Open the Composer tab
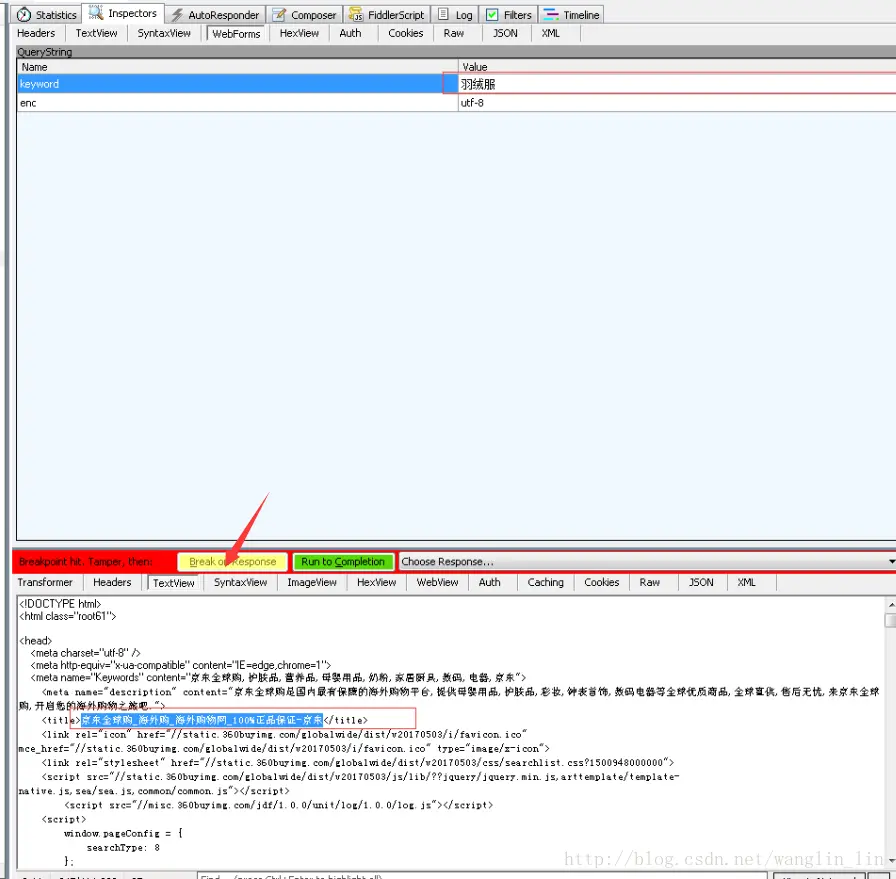Screen dimensions: 896x879 pos(305,15)
